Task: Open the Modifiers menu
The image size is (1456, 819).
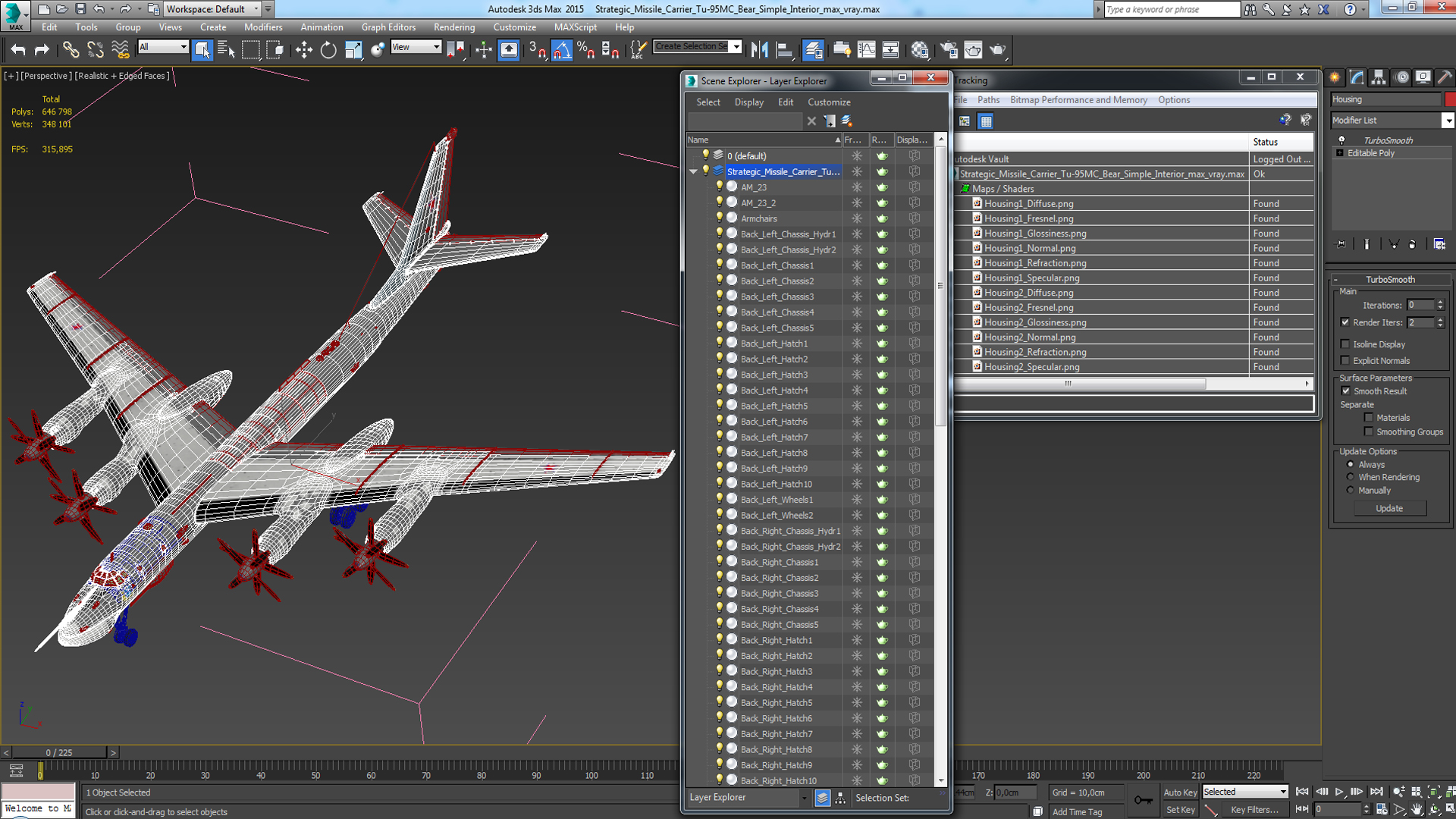Action: [x=263, y=27]
